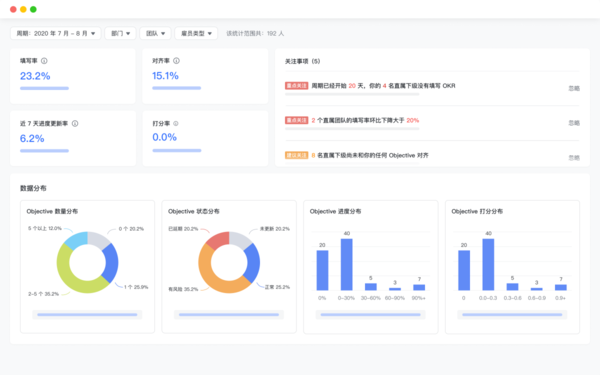The height and width of the screenshot is (375, 600).
Task: Click the yellow minimize window button
Action: pyautogui.click(x=23, y=9)
